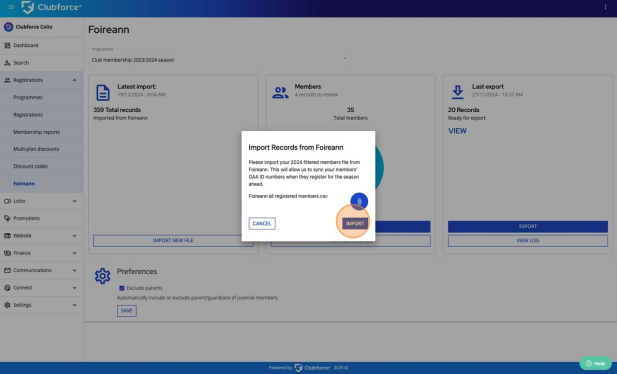The width and height of the screenshot is (617, 374).
Task: Click the Communications envelope icon in sidebar
Action: [x=7, y=270]
